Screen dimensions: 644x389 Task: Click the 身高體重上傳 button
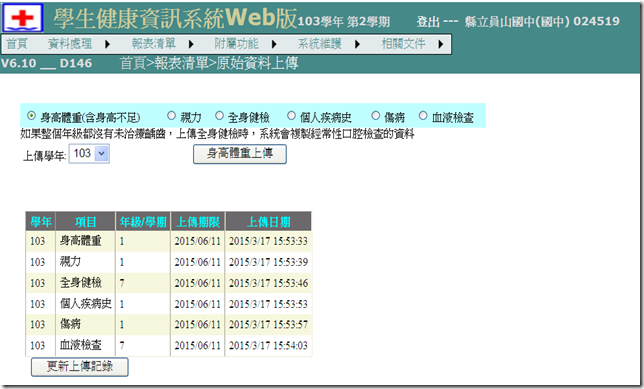(240, 154)
